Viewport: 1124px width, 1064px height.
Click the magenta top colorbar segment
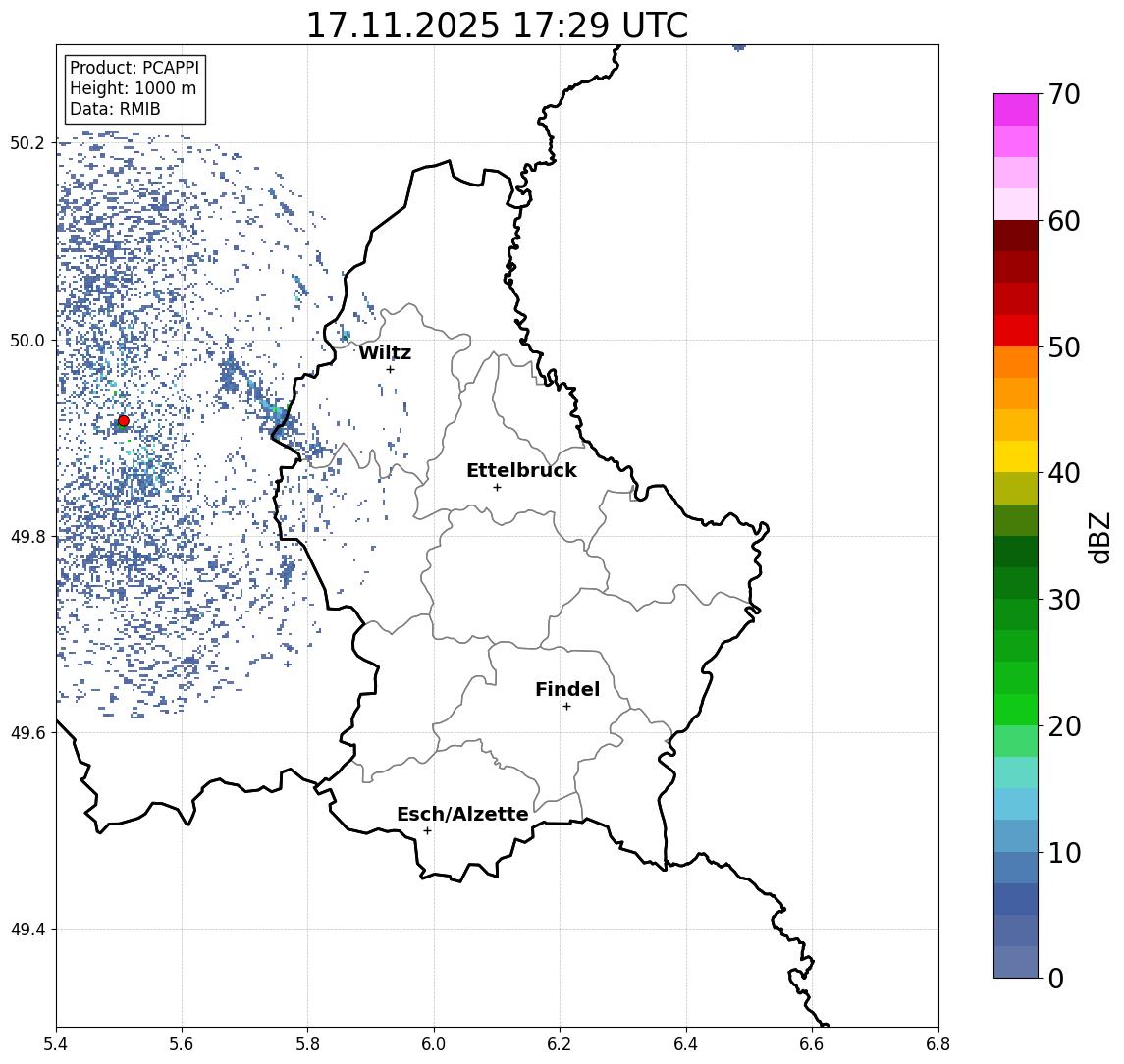coord(1016,110)
